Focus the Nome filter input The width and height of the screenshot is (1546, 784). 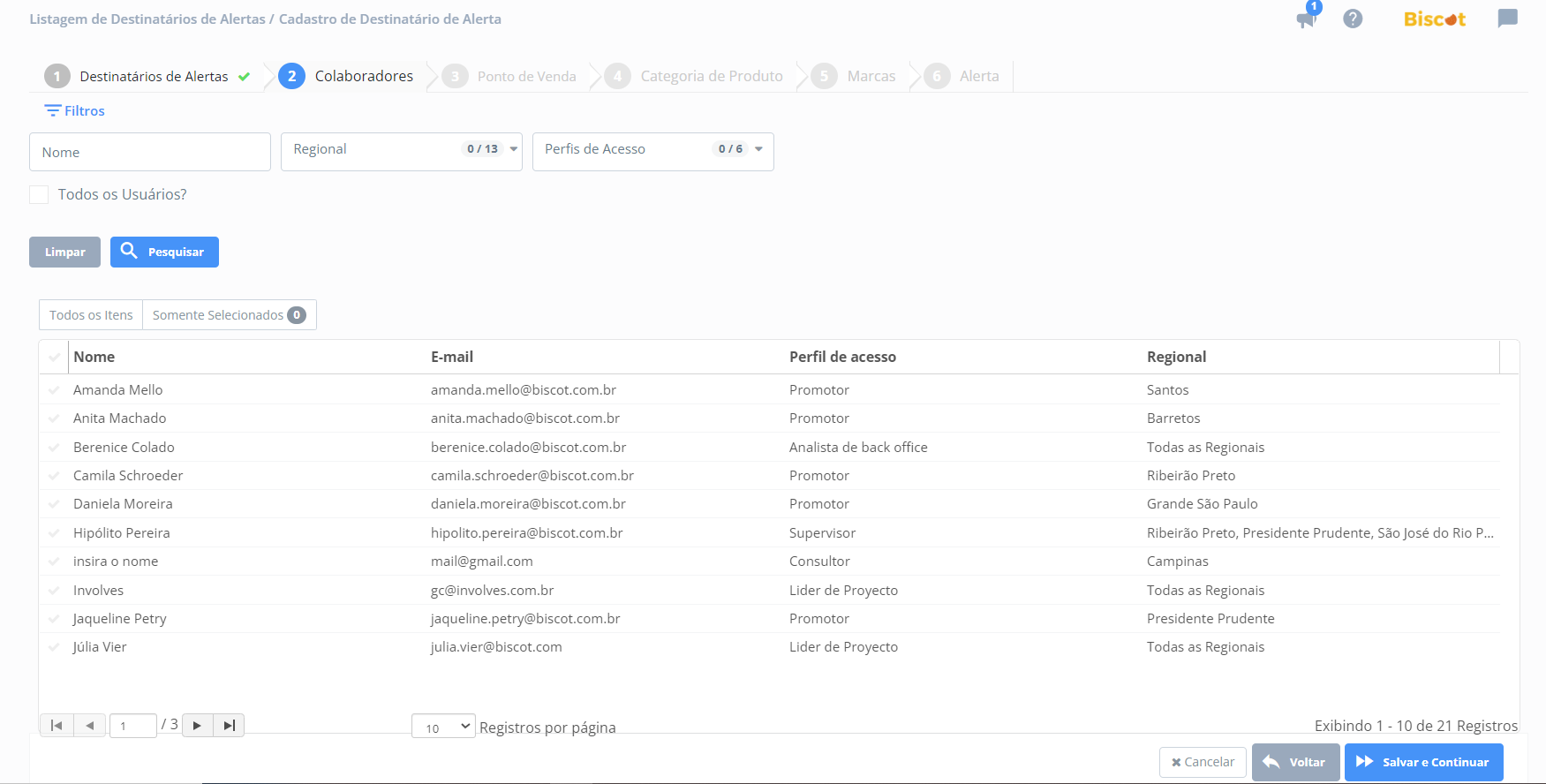click(150, 152)
